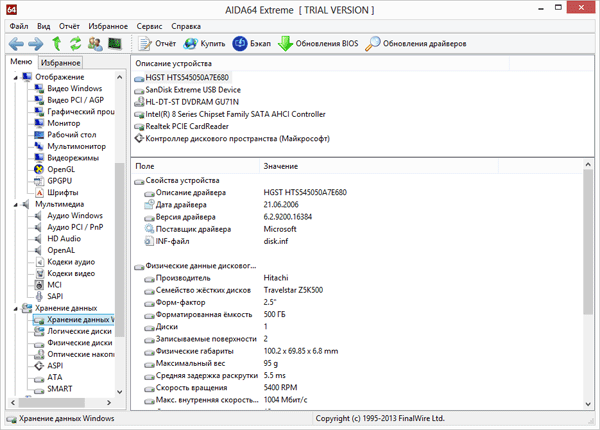
Task: Open the Отчёт report toolbar button
Action: click(x=157, y=44)
